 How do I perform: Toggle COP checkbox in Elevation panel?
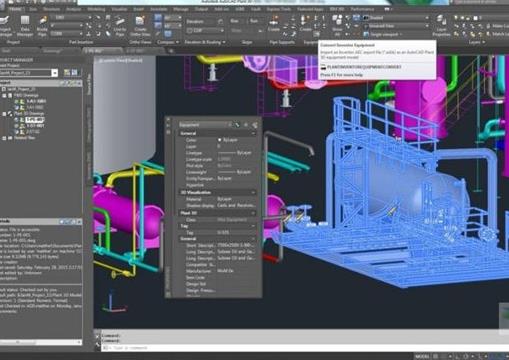click(x=189, y=31)
